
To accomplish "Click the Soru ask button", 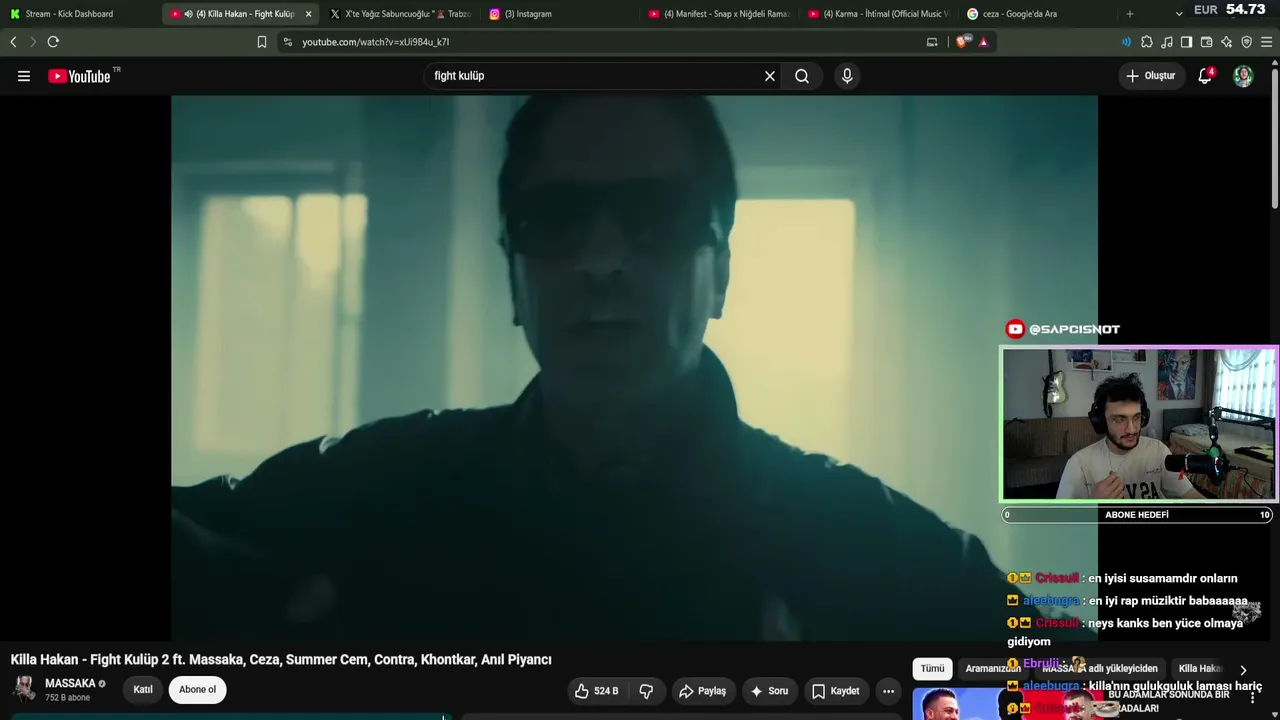I will [x=769, y=691].
